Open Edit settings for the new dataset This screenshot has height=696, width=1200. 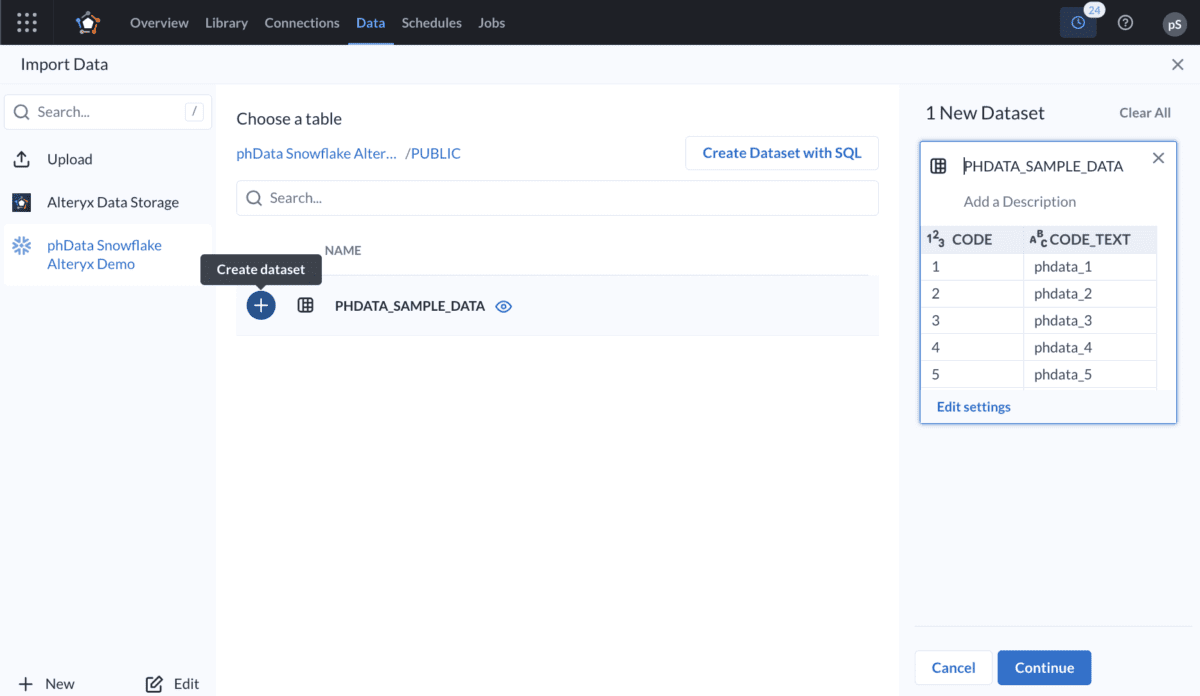coord(973,406)
